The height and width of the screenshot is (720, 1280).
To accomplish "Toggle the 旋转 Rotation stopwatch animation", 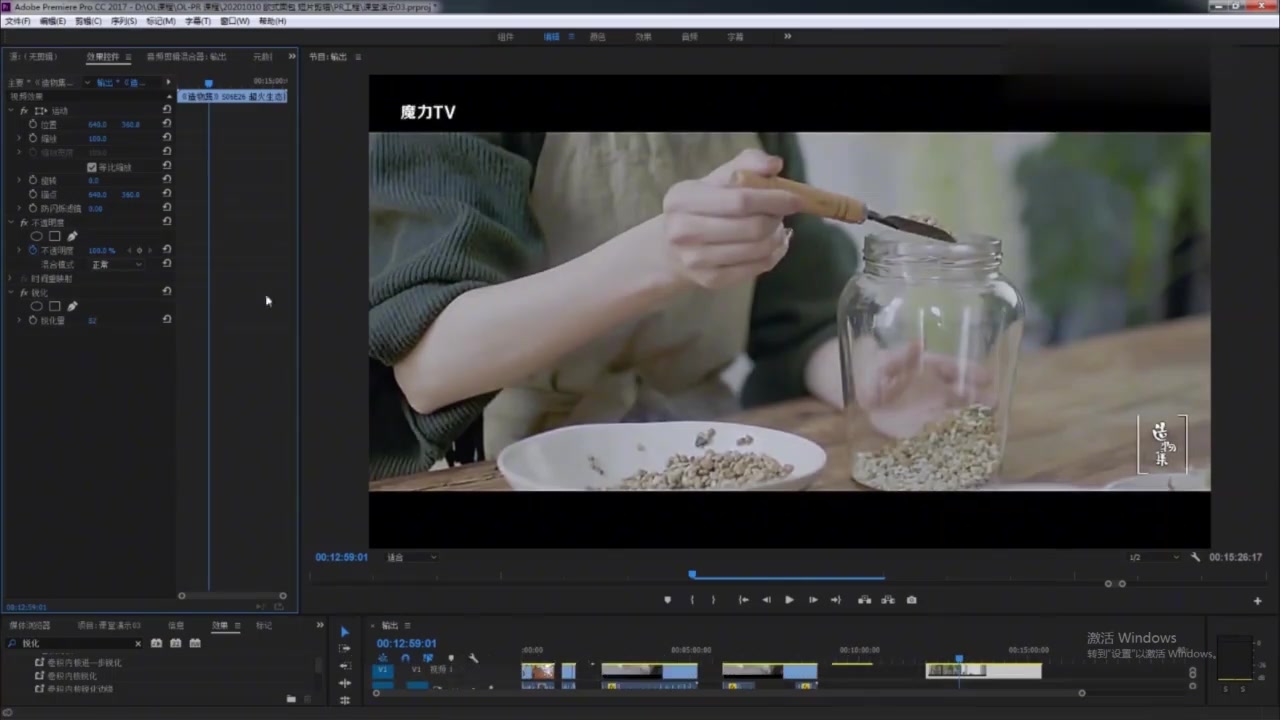I will point(33,180).
